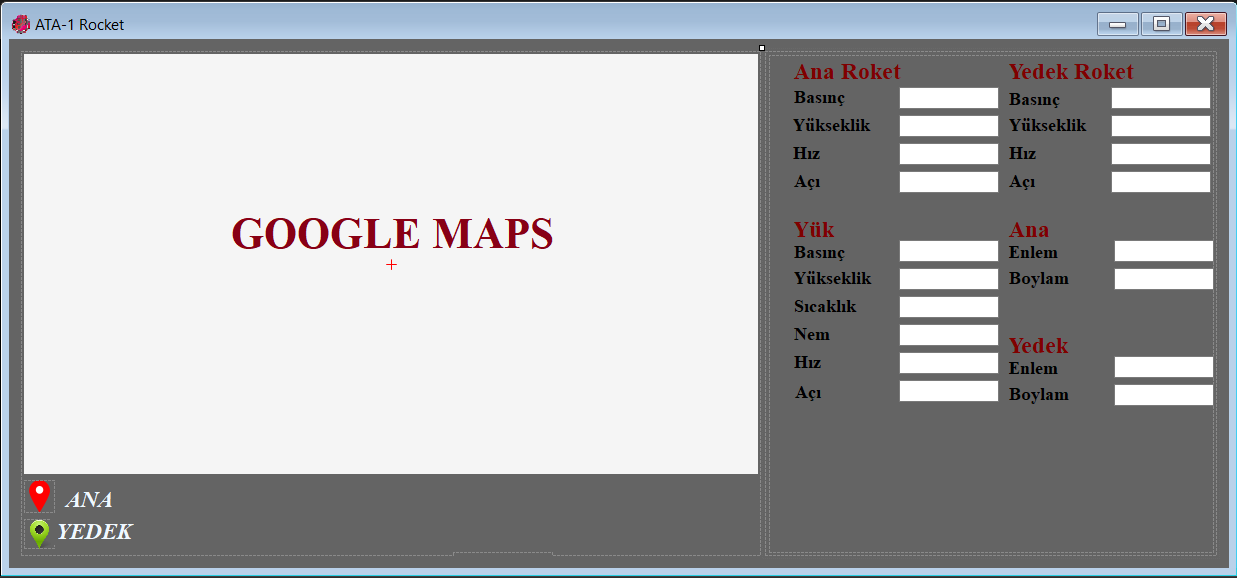
Task: Focus the Yedek Boylam input field
Action: click(x=1164, y=395)
